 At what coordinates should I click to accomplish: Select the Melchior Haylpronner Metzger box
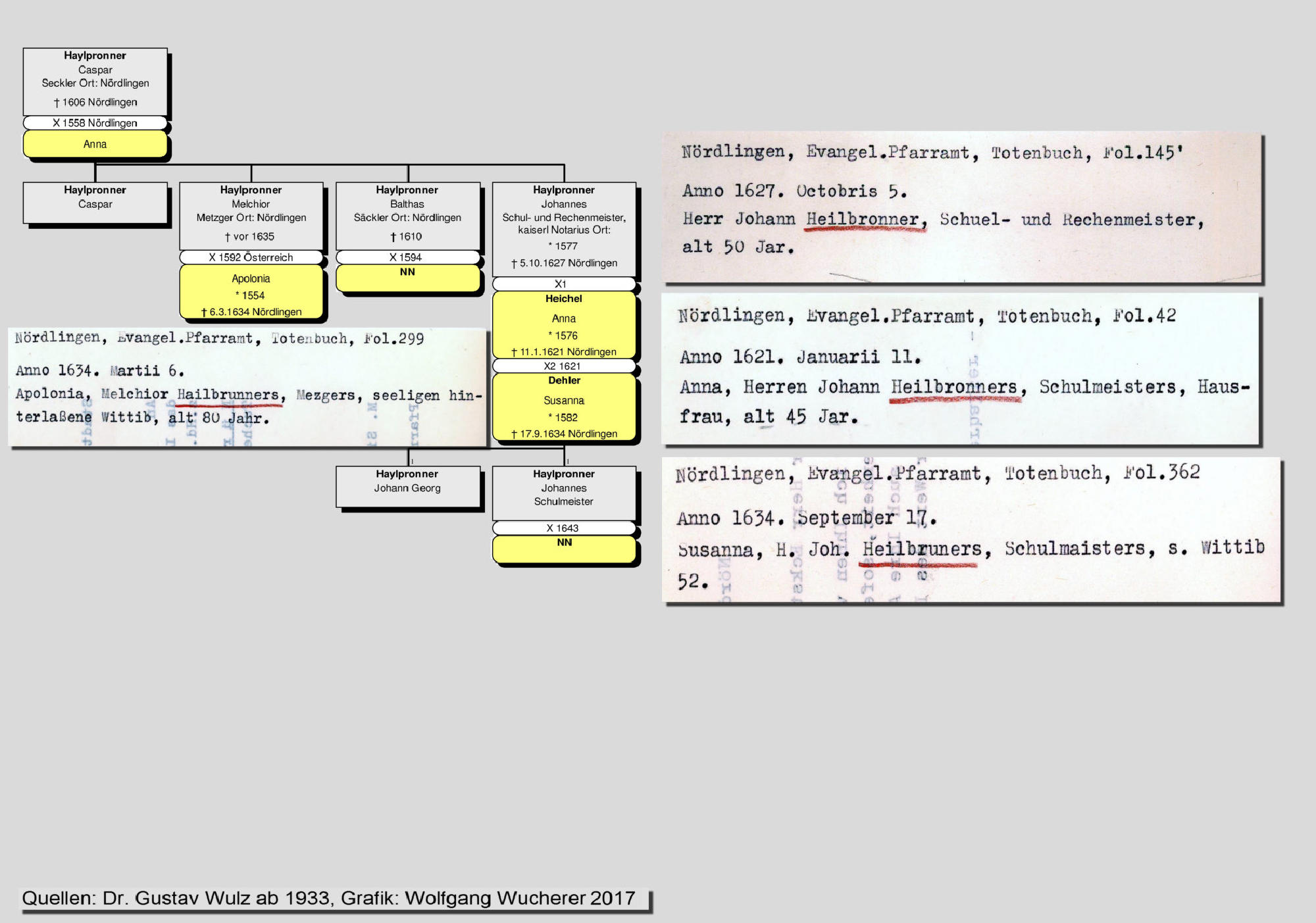click(x=251, y=215)
